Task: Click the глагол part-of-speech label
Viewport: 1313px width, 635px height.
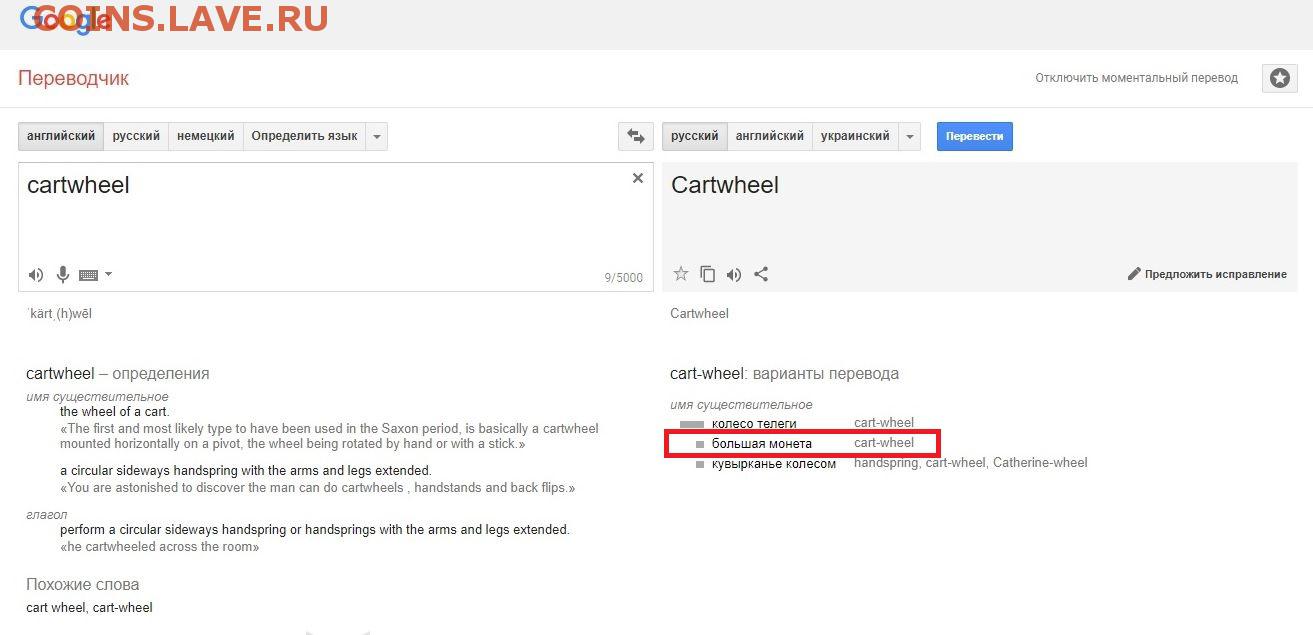Action: tap(47, 515)
